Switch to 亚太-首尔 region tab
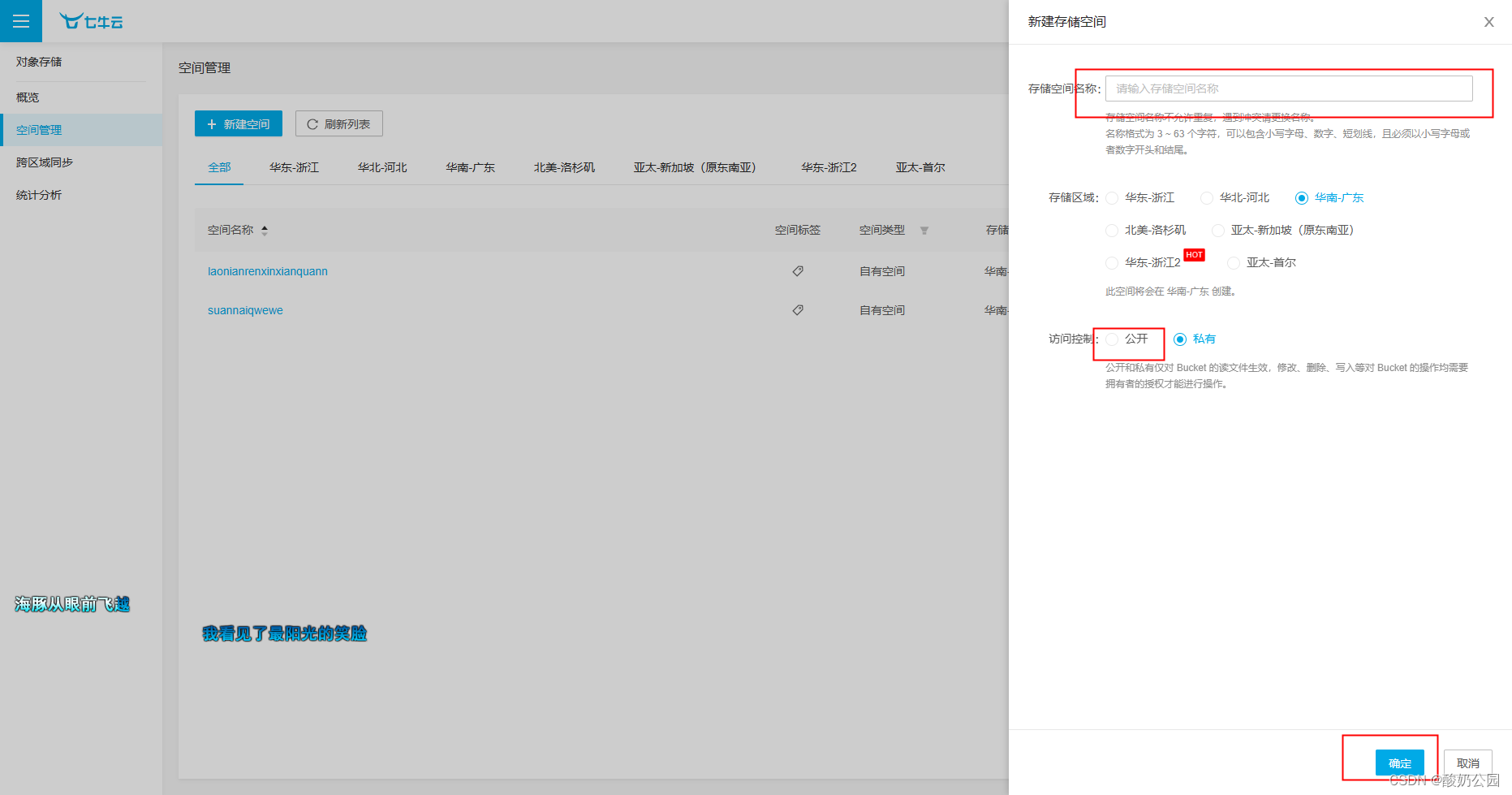Screen dimensions: 1512x795 click(920, 167)
